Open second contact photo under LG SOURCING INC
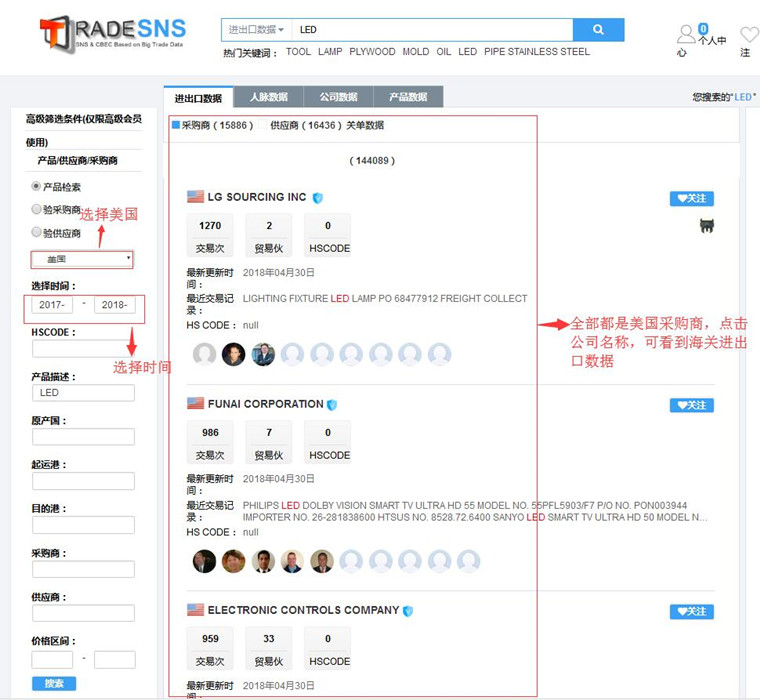Image resolution: width=760 pixels, height=700 pixels. tap(234, 354)
